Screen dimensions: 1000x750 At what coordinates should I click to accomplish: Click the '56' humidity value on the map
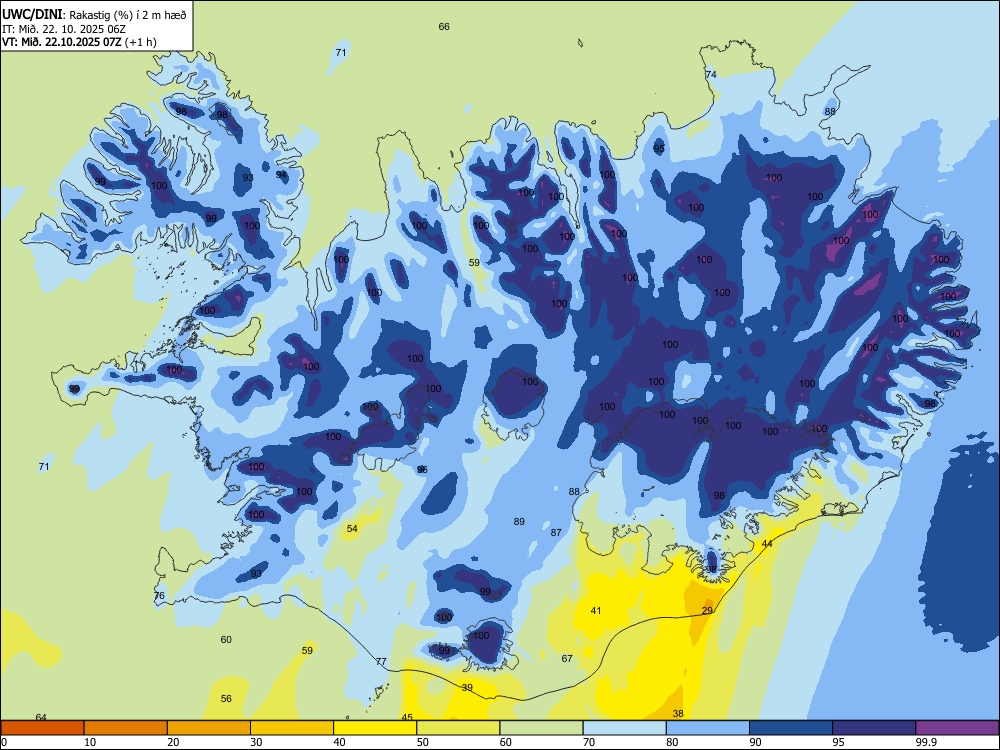click(x=226, y=698)
